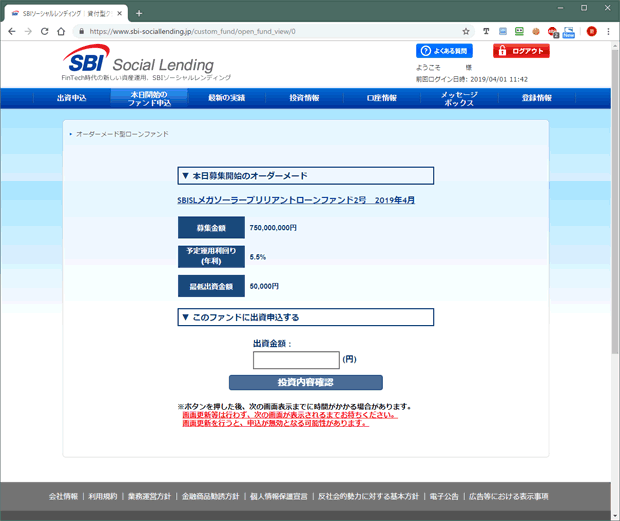Open the SBISLメガソーラーブリリアントローンファンド2号 link
This screenshot has height=521, width=620.
pos(296,200)
